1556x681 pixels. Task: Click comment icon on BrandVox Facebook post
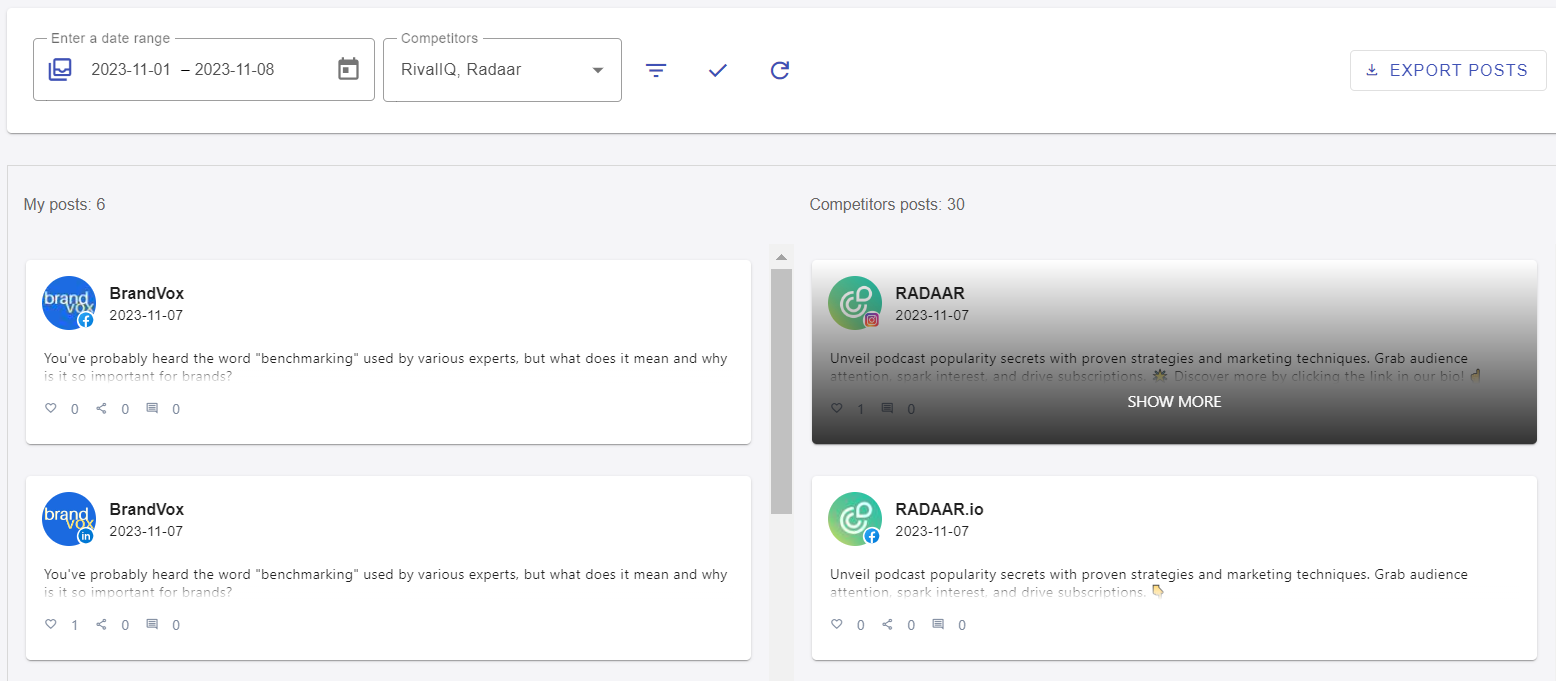[152, 408]
